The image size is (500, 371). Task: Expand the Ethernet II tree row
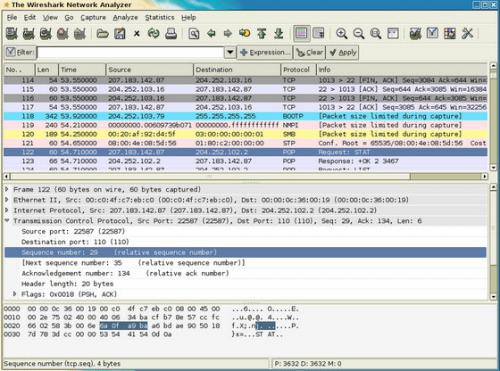(7, 200)
